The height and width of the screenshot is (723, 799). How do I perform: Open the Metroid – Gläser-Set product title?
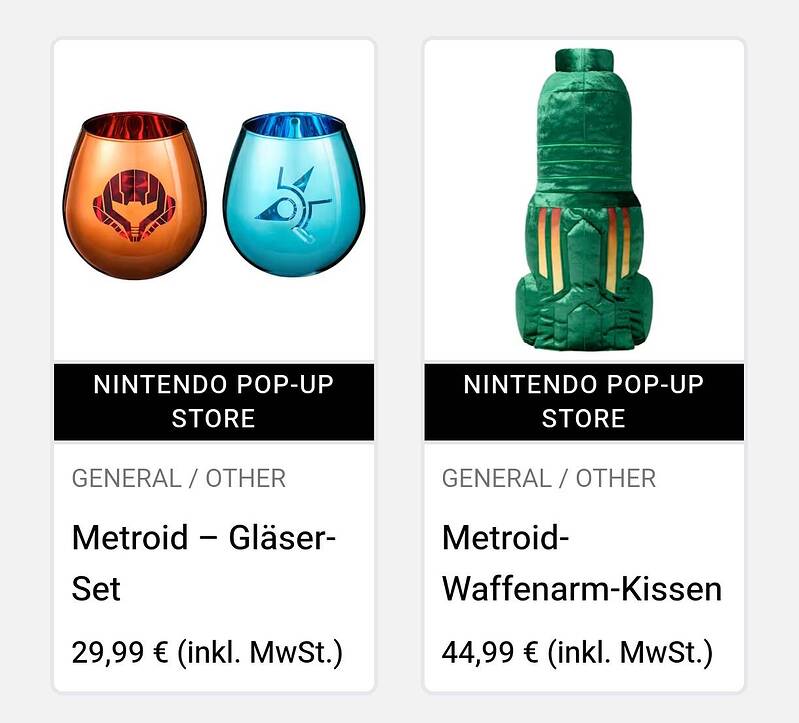tap(203, 563)
